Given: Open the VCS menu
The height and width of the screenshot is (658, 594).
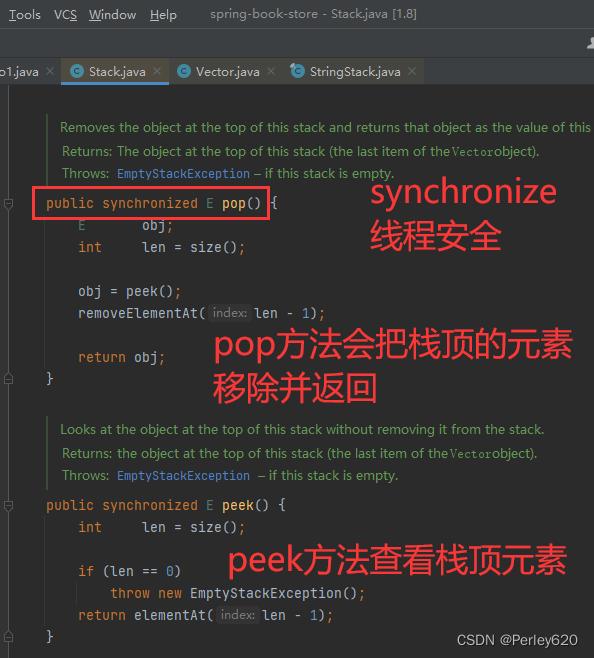Looking at the screenshot, I should pos(65,15).
